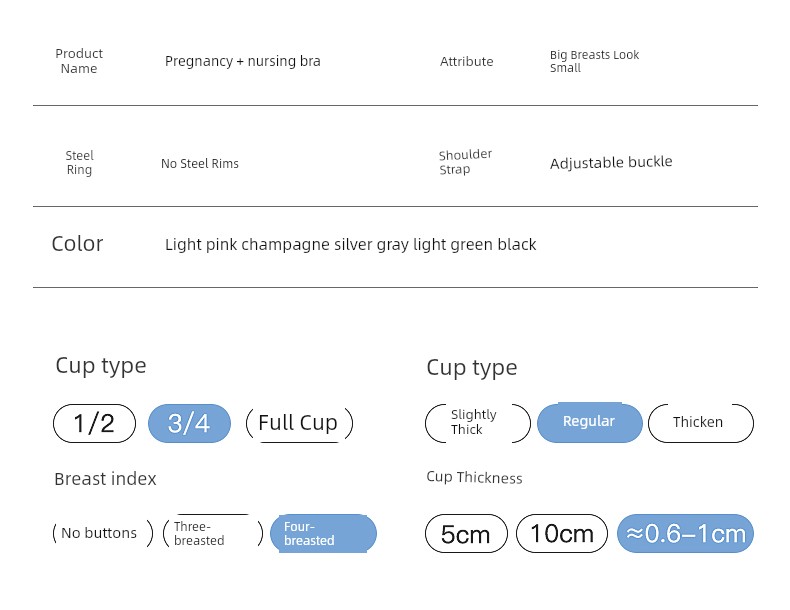
Task: Click the Big Breasts Look Small attribute
Action: pos(594,61)
